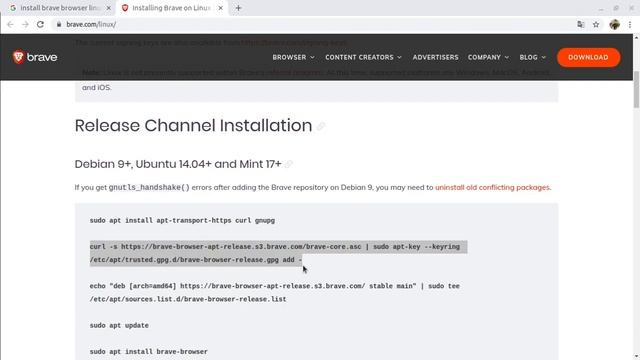
Task: Click '/etc/apt/trusted.gpg.d/brave-browser-release.gpg add -' line
Action: pos(196,260)
